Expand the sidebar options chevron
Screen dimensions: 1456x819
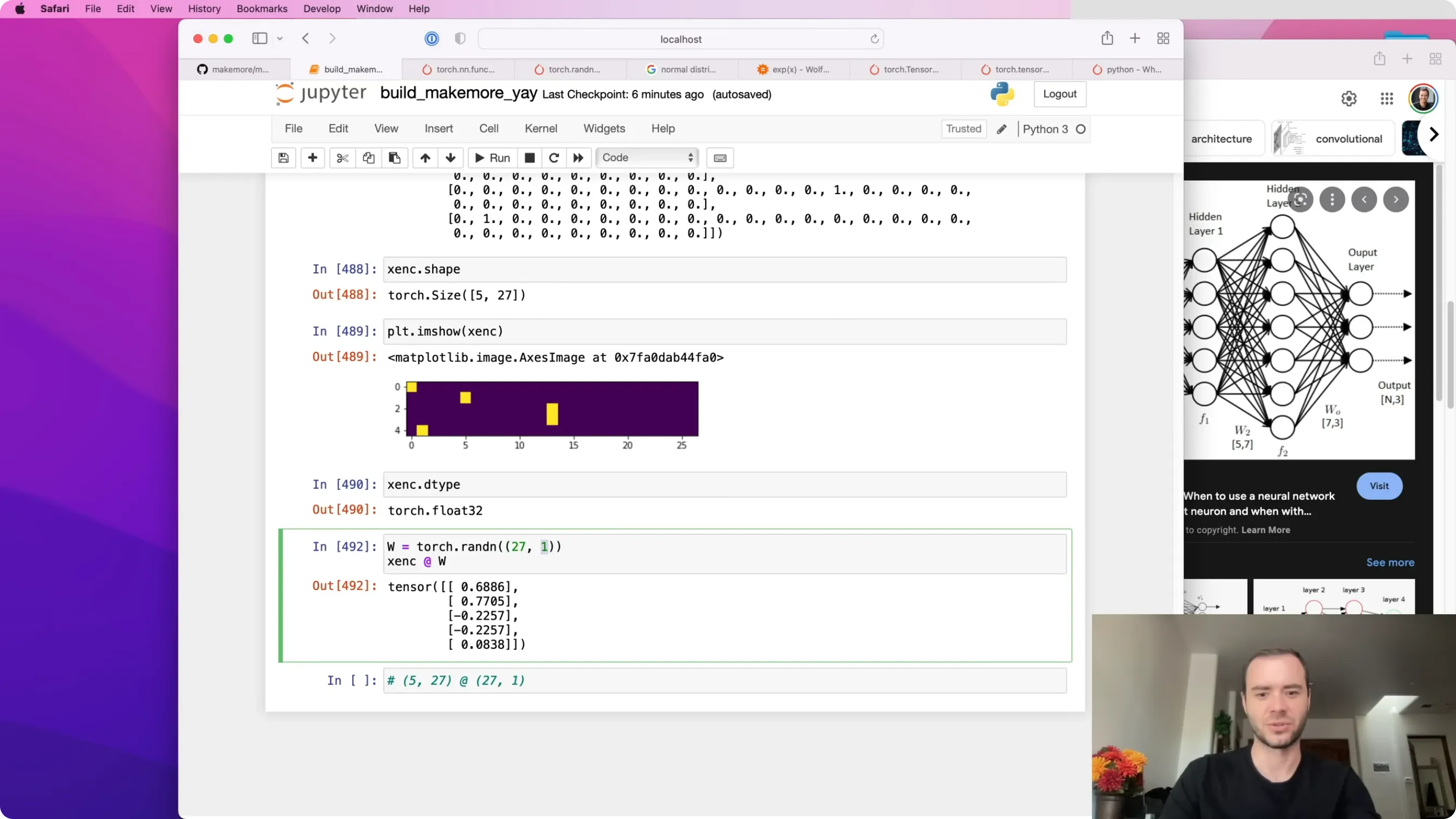(x=280, y=38)
